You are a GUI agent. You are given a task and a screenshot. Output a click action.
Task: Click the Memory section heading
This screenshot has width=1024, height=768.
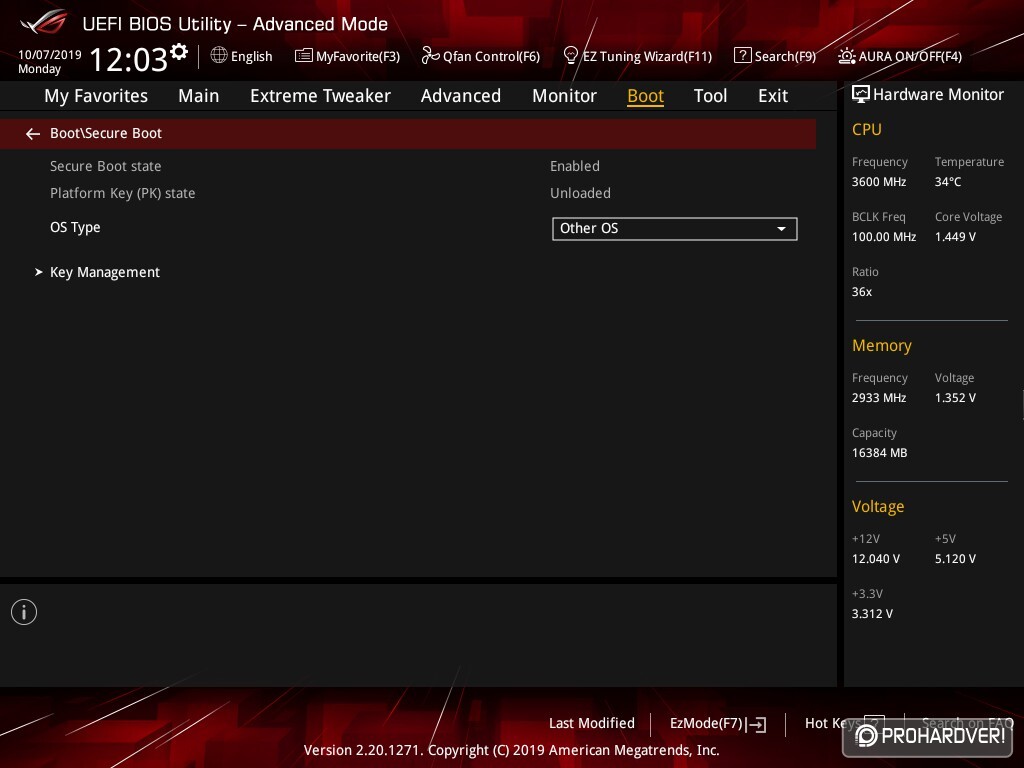tap(882, 345)
